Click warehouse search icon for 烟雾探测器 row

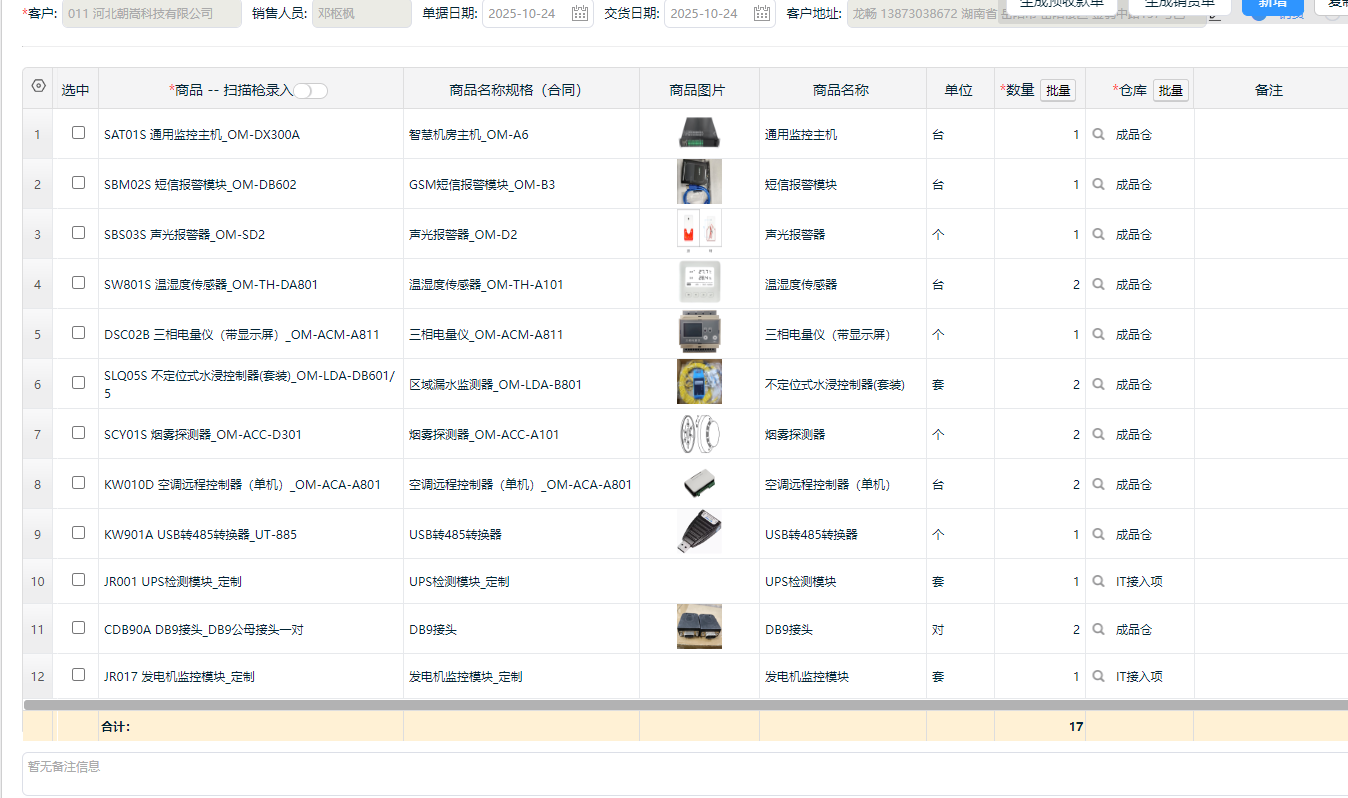point(1098,434)
